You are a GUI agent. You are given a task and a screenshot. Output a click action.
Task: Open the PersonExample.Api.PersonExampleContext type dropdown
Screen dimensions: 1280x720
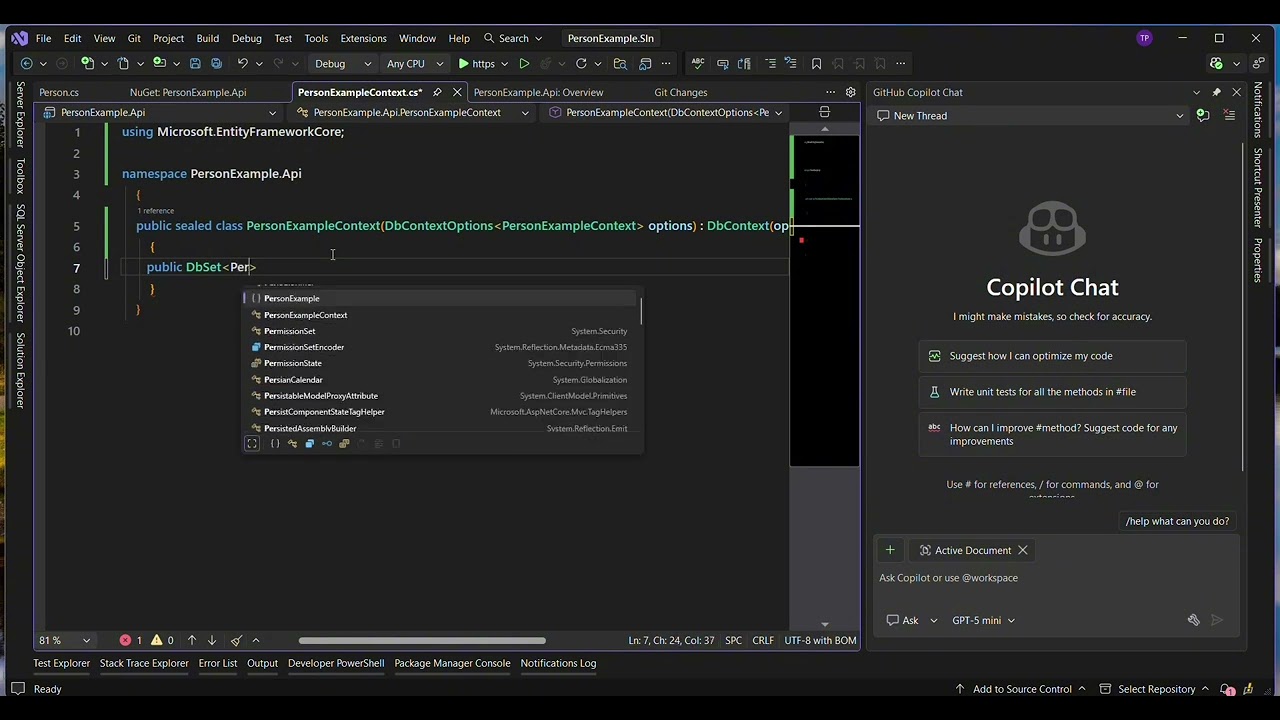tap(415, 112)
